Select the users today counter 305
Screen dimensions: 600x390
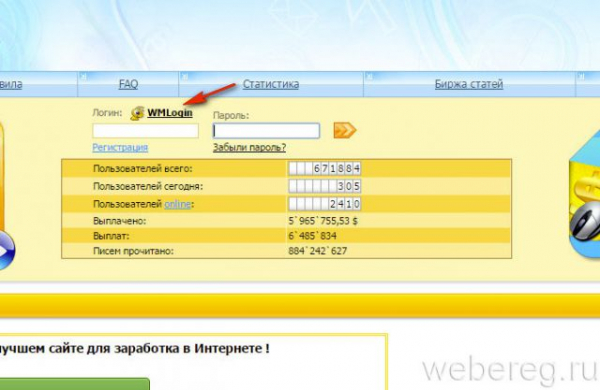(x=324, y=186)
